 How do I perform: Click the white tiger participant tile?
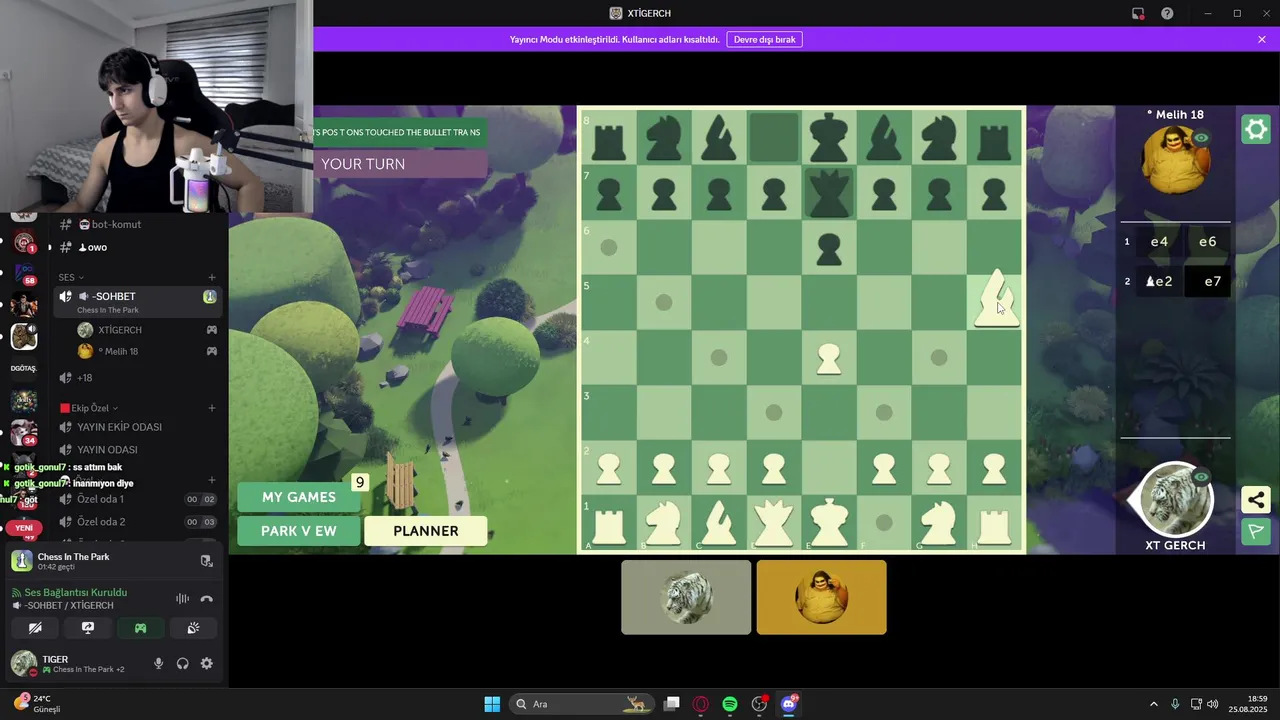[x=686, y=597]
